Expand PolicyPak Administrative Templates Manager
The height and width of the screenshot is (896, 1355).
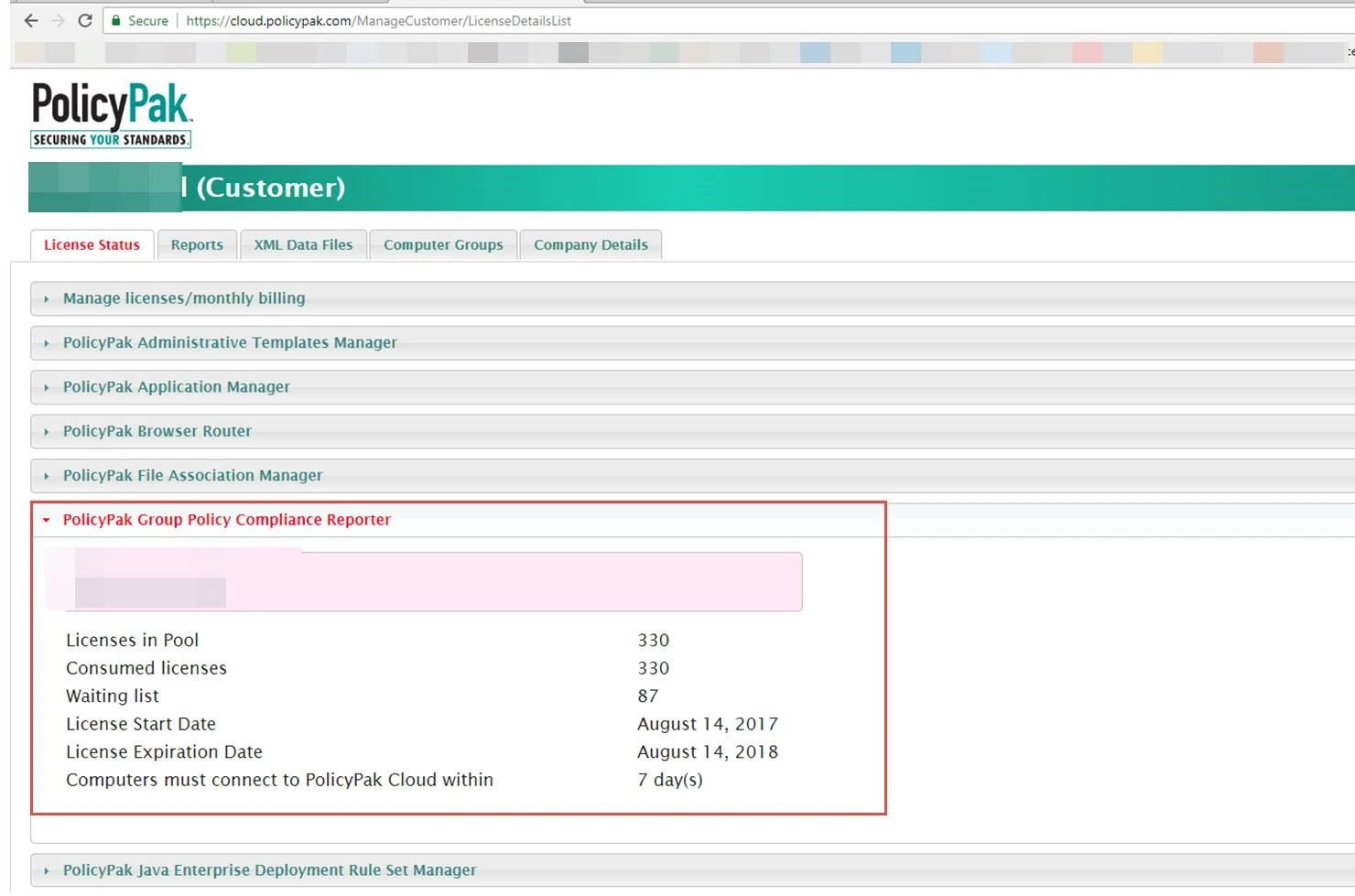[230, 342]
